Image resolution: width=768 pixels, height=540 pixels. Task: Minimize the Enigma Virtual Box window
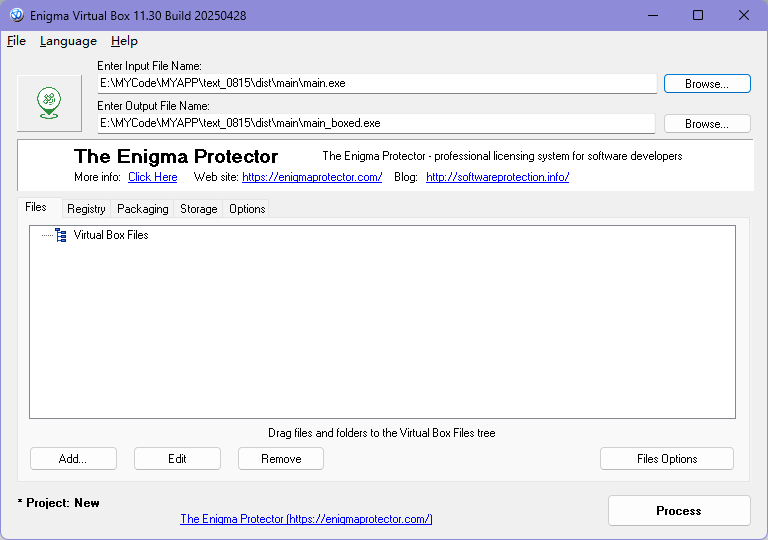[653, 15]
